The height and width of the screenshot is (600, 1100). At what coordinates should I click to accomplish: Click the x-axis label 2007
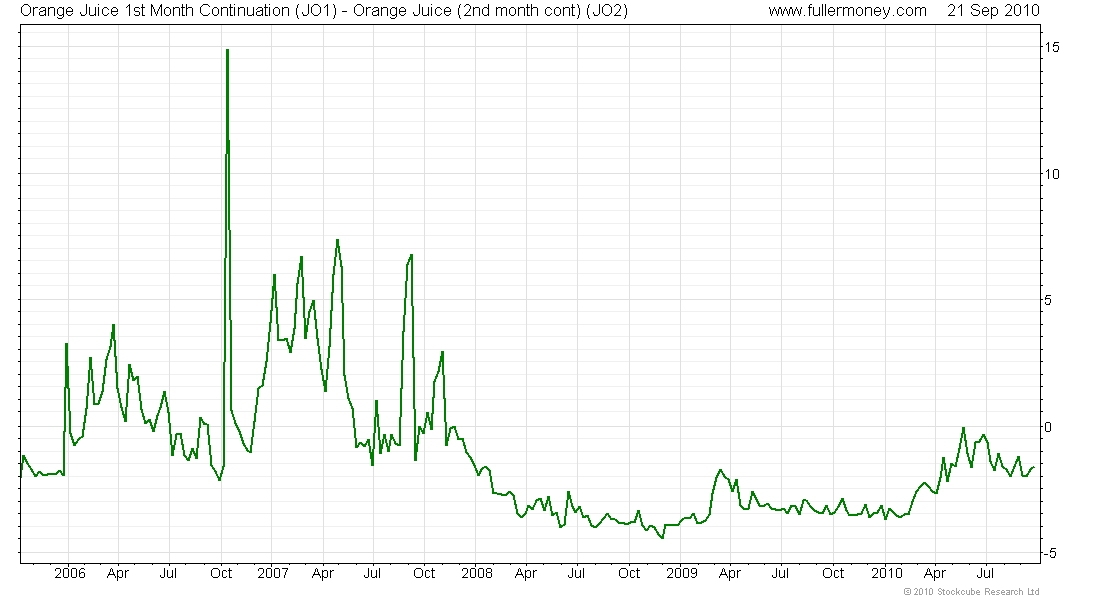click(x=273, y=573)
